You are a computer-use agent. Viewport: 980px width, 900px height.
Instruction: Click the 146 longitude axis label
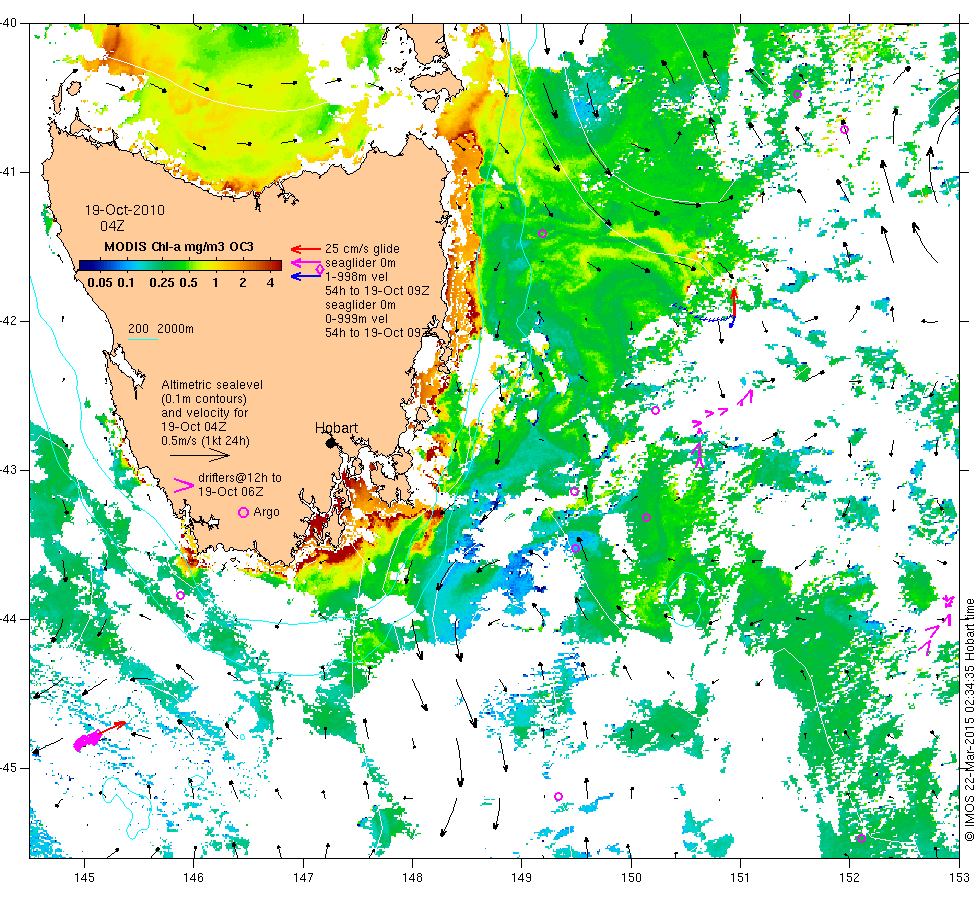point(194,878)
